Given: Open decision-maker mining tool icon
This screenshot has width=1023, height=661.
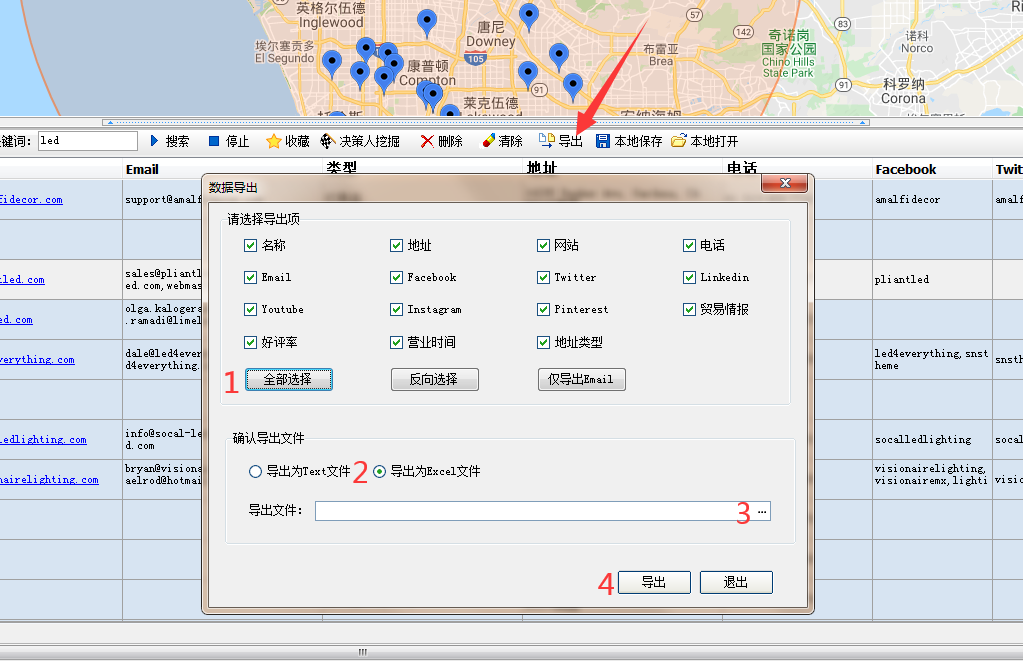Looking at the screenshot, I should click(327, 142).
